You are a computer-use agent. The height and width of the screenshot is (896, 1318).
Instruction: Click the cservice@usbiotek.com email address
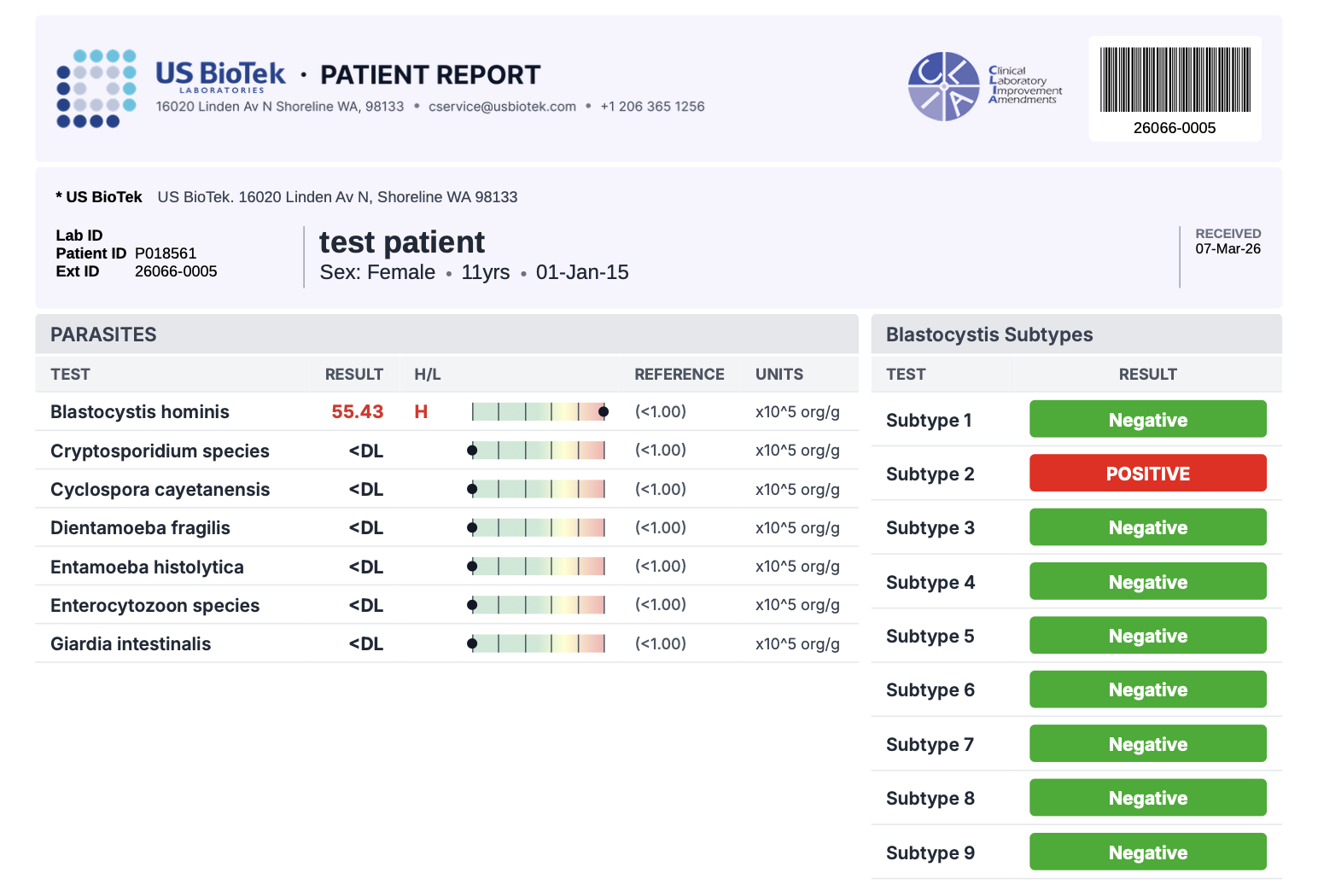(x=502, y=107)
